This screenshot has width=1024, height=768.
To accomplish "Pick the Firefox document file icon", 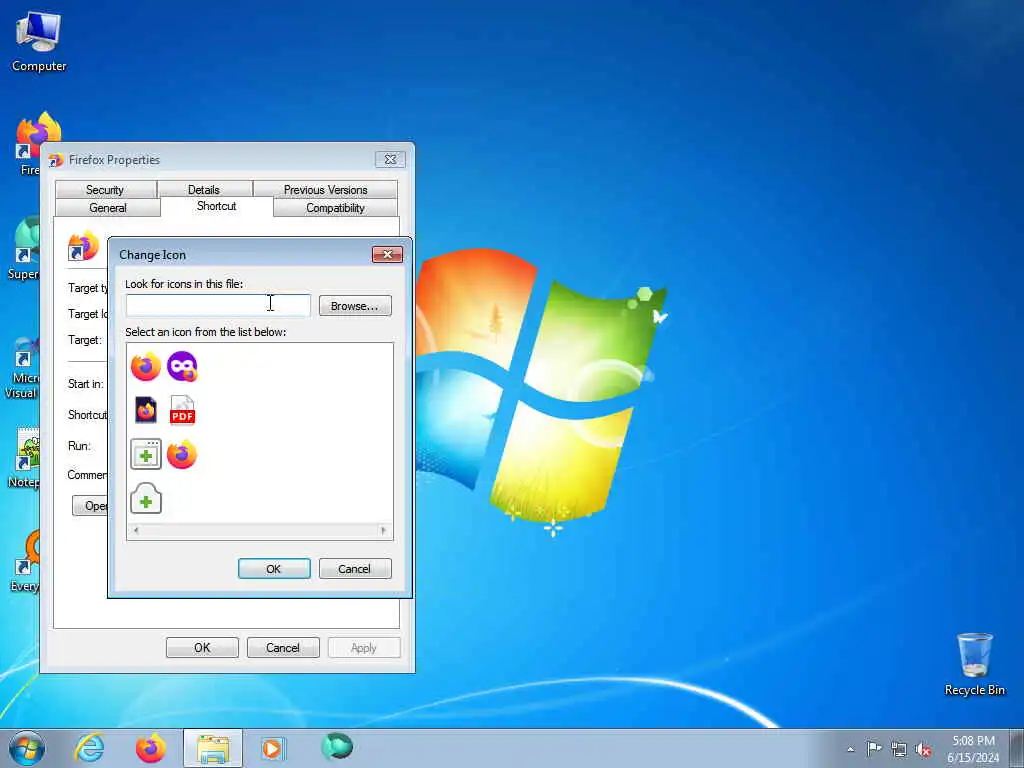I will [146, 410].
